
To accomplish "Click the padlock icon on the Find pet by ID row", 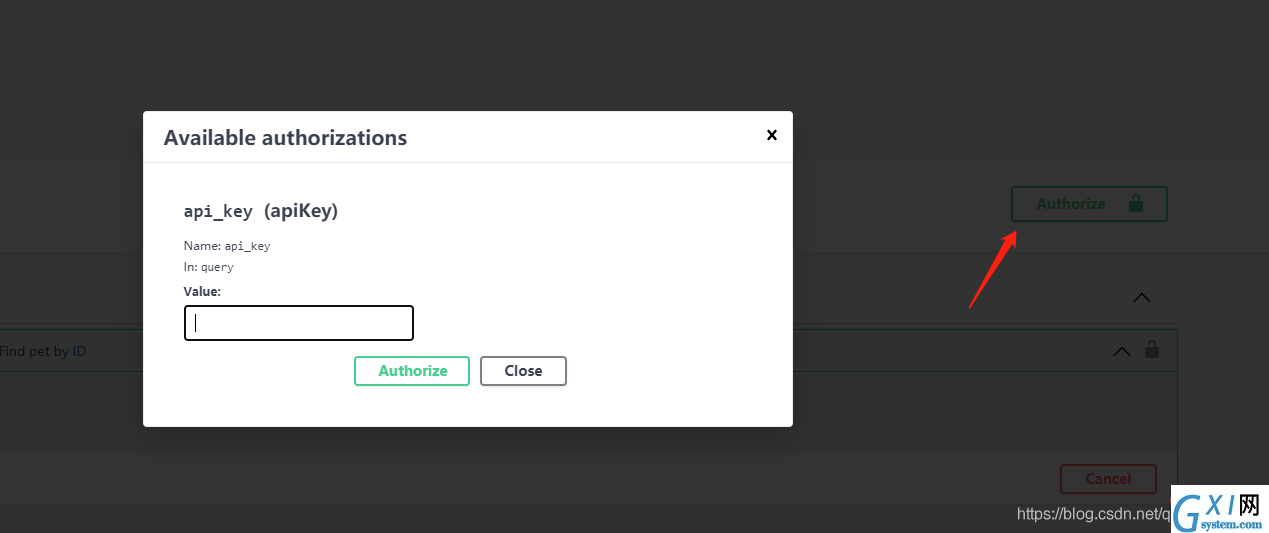I will tap(1152, 350).
